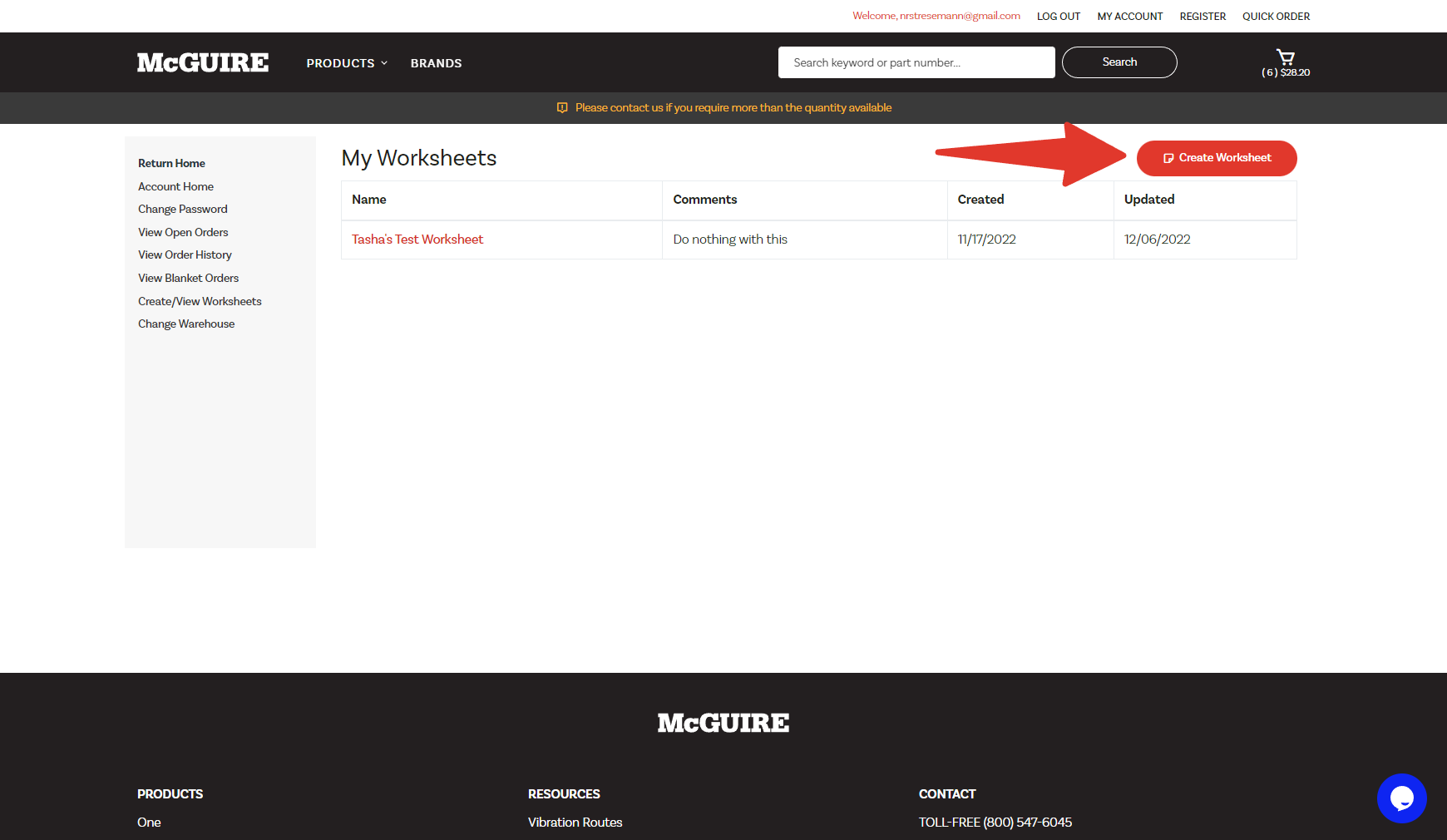Open the PRODUCTS chevron in the navigation bar
This screenshot has height=840, width=1447.
[384, 62]
